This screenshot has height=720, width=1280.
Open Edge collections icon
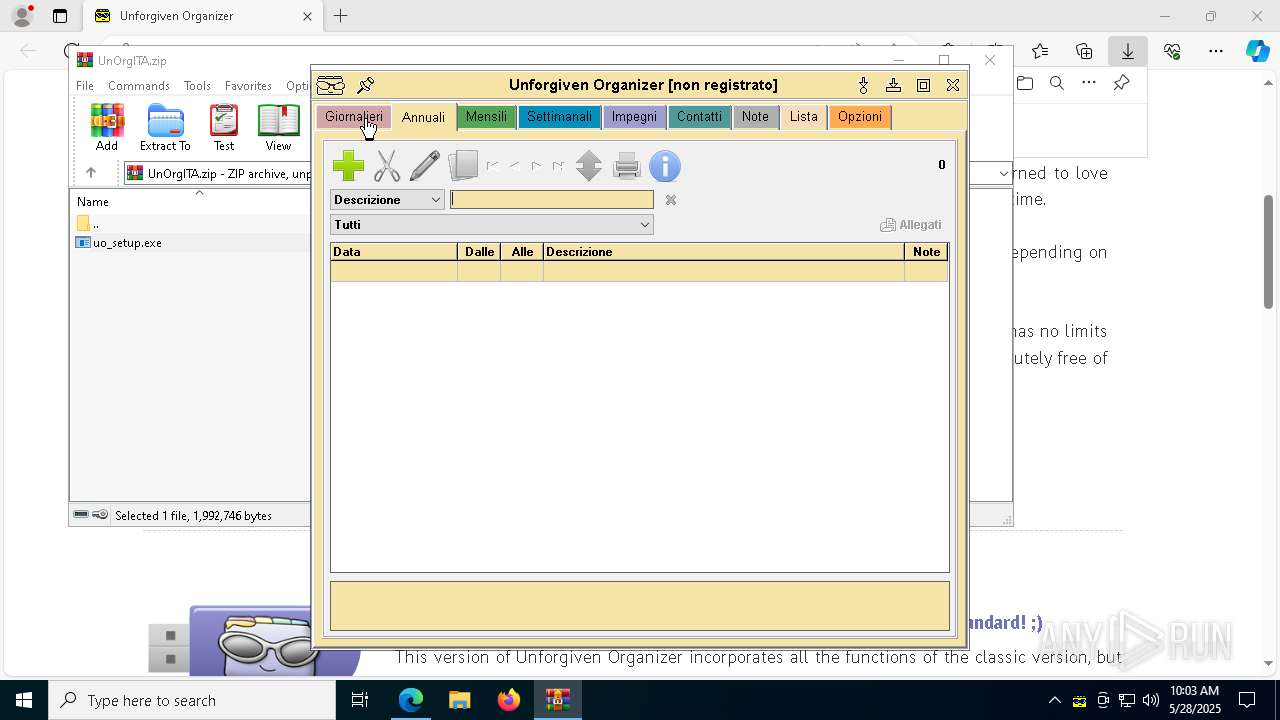[x=1084, y=51]
